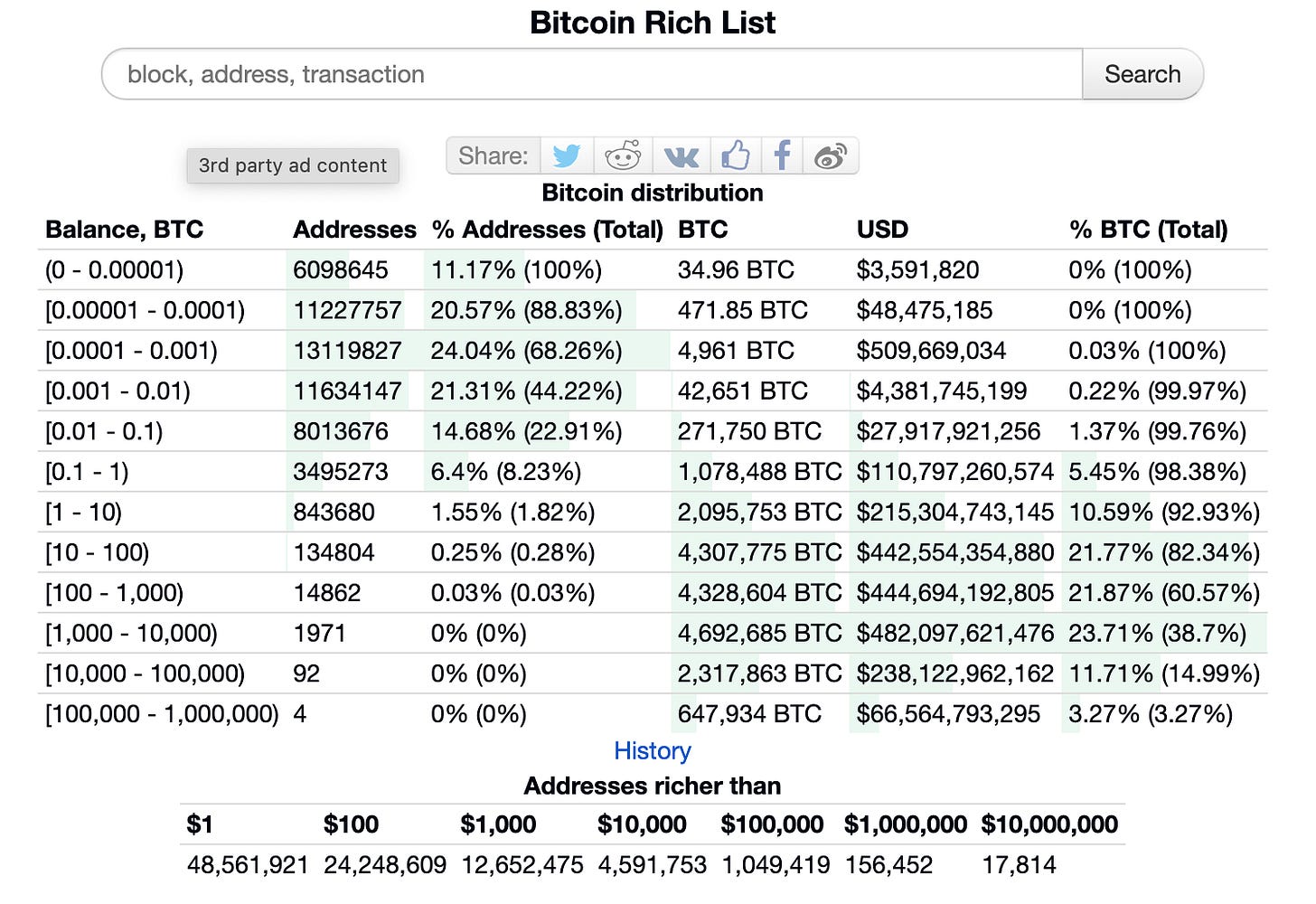This screenshot has width=1316, height=904.
Task: Share page on Reddit icon
Action: tap(623, 155)
